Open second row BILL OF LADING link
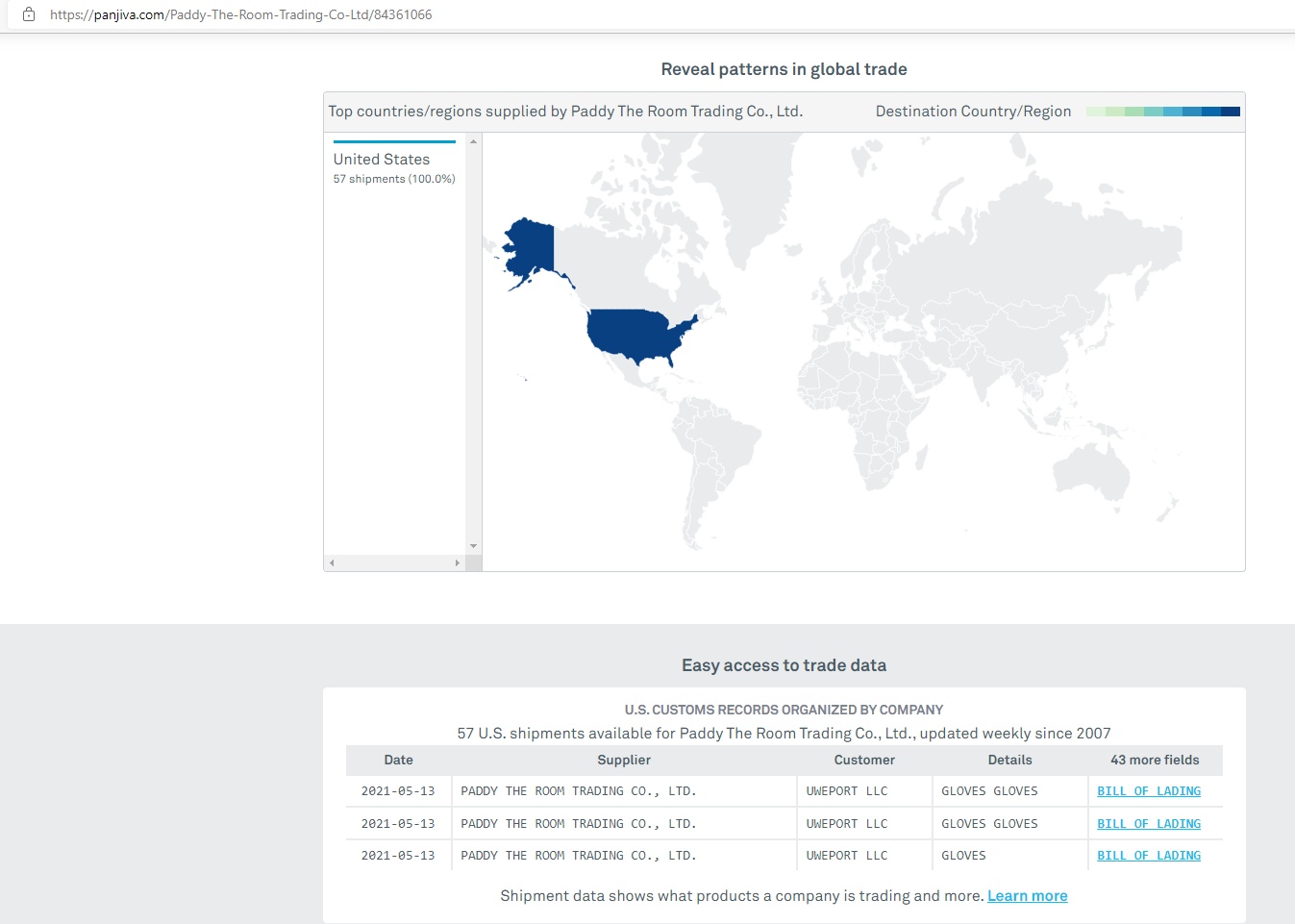Image resolution: width=1295 pixels, height=924 pixels. 1149,824
